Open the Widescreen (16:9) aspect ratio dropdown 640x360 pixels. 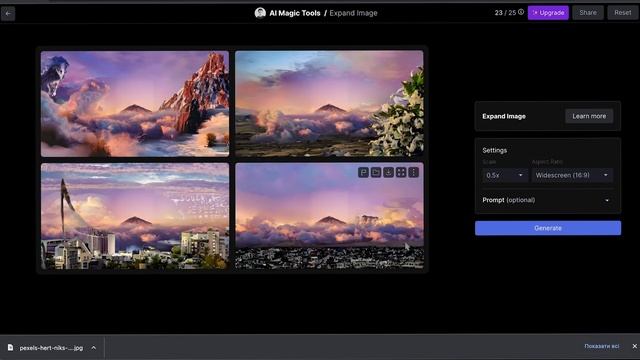tap(572, 175)
